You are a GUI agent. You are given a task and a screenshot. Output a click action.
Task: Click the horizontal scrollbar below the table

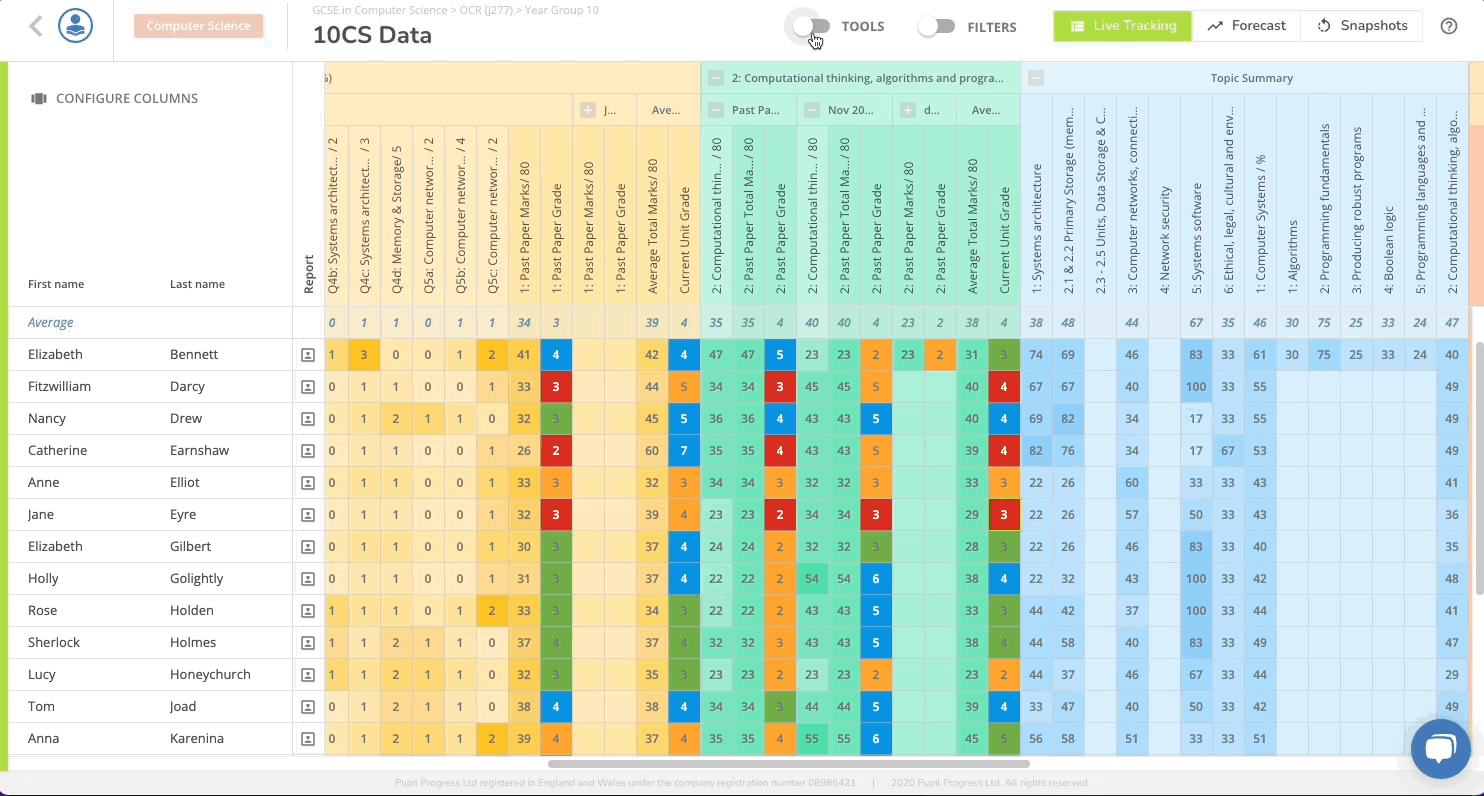pyautogui.click(x=788, y=765)
